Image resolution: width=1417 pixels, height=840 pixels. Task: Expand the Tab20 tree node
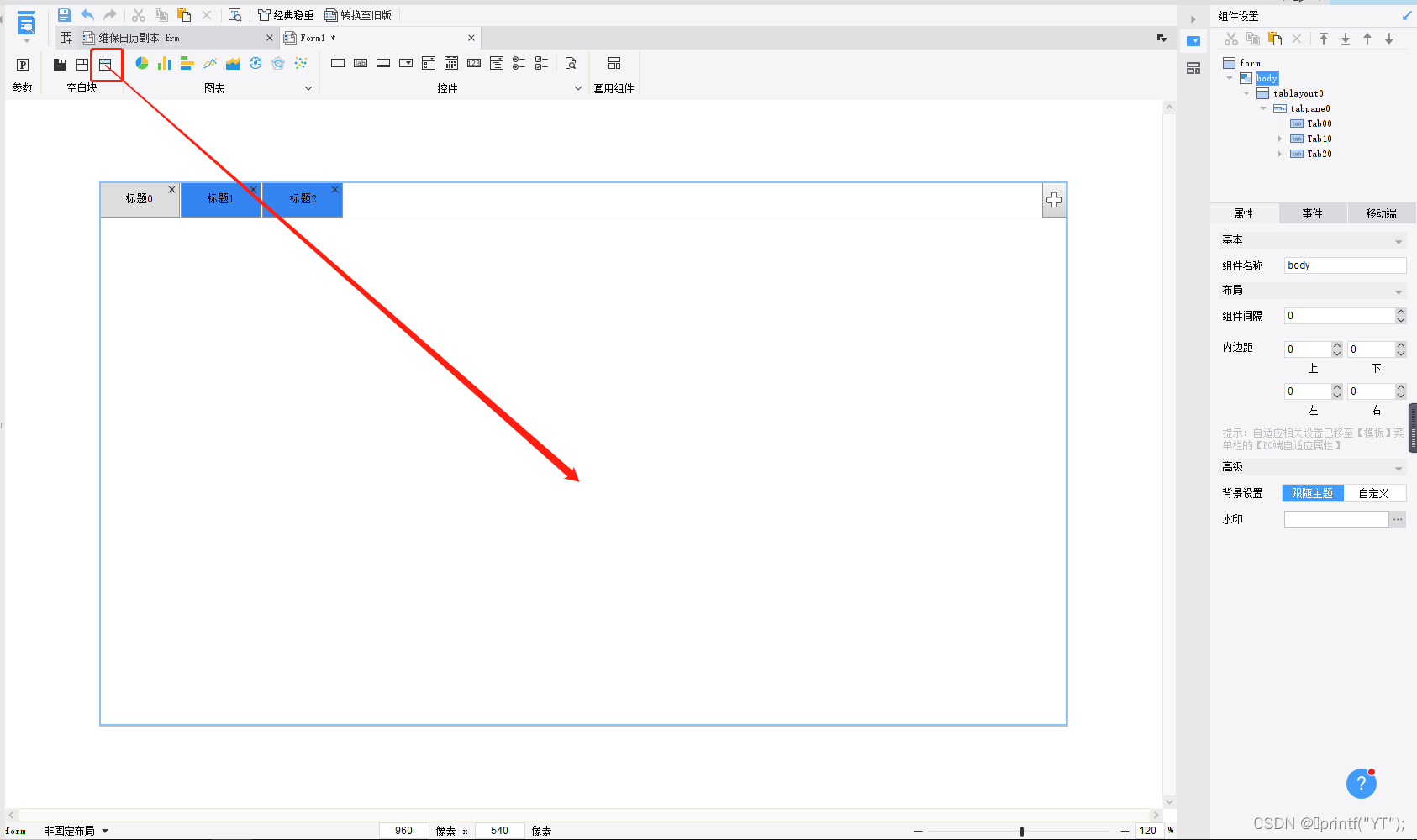[x=1280, y=154]
